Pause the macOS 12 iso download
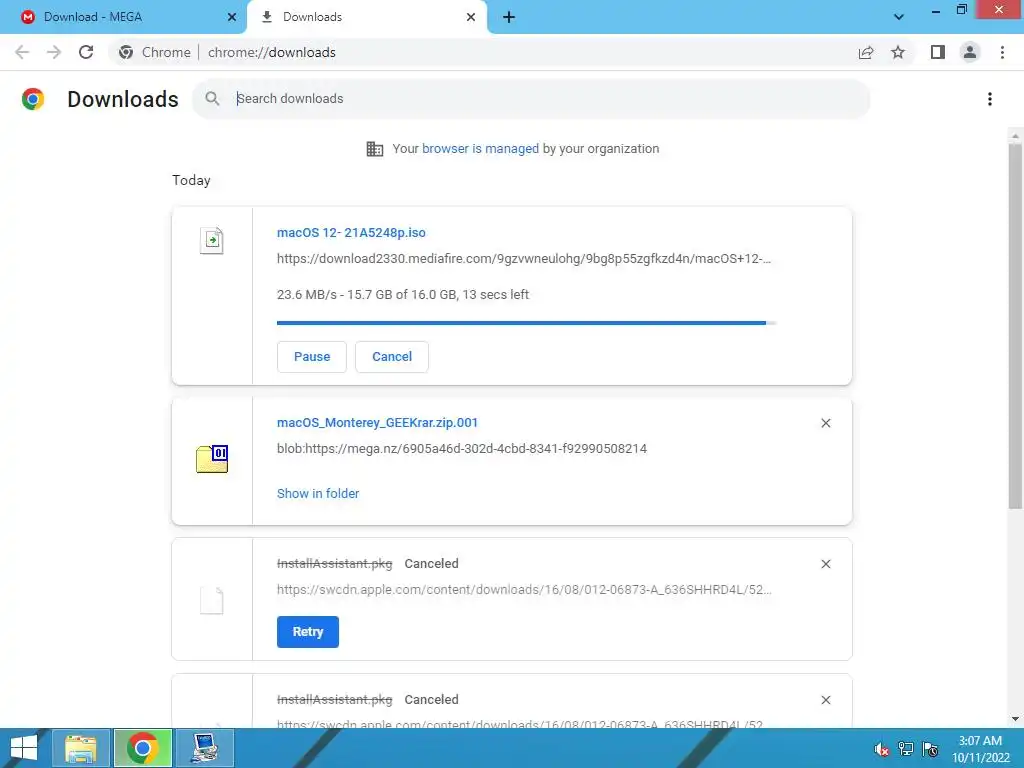 coord(312,357)
